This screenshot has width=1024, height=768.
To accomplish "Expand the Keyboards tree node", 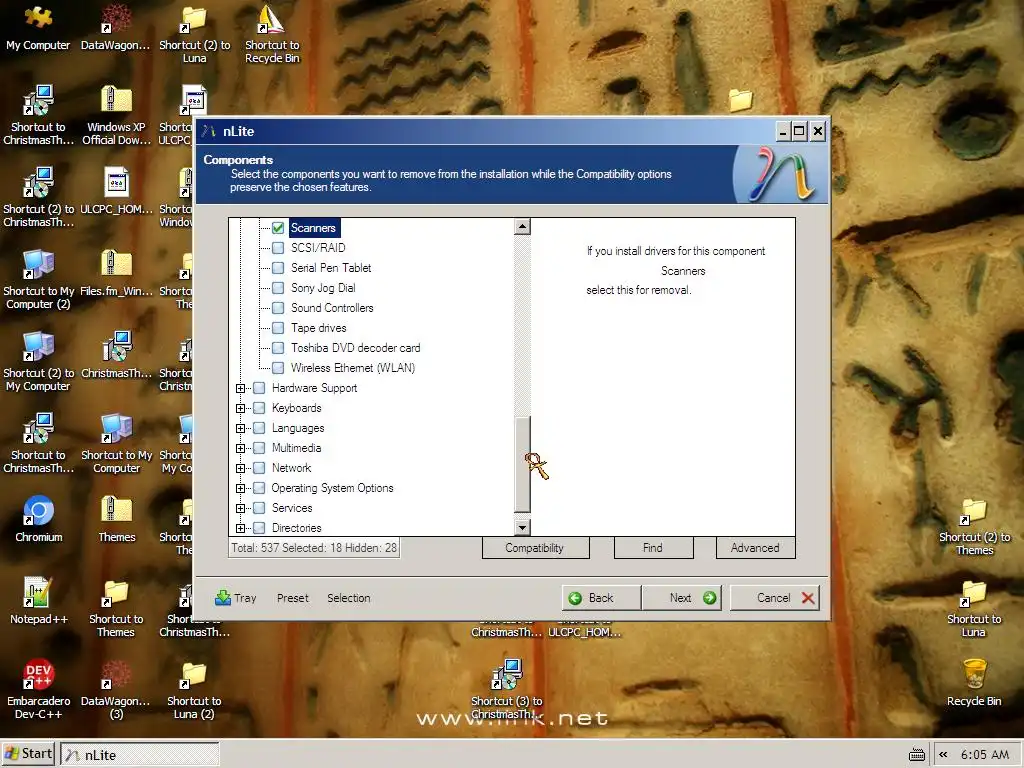I will [240, 408].
